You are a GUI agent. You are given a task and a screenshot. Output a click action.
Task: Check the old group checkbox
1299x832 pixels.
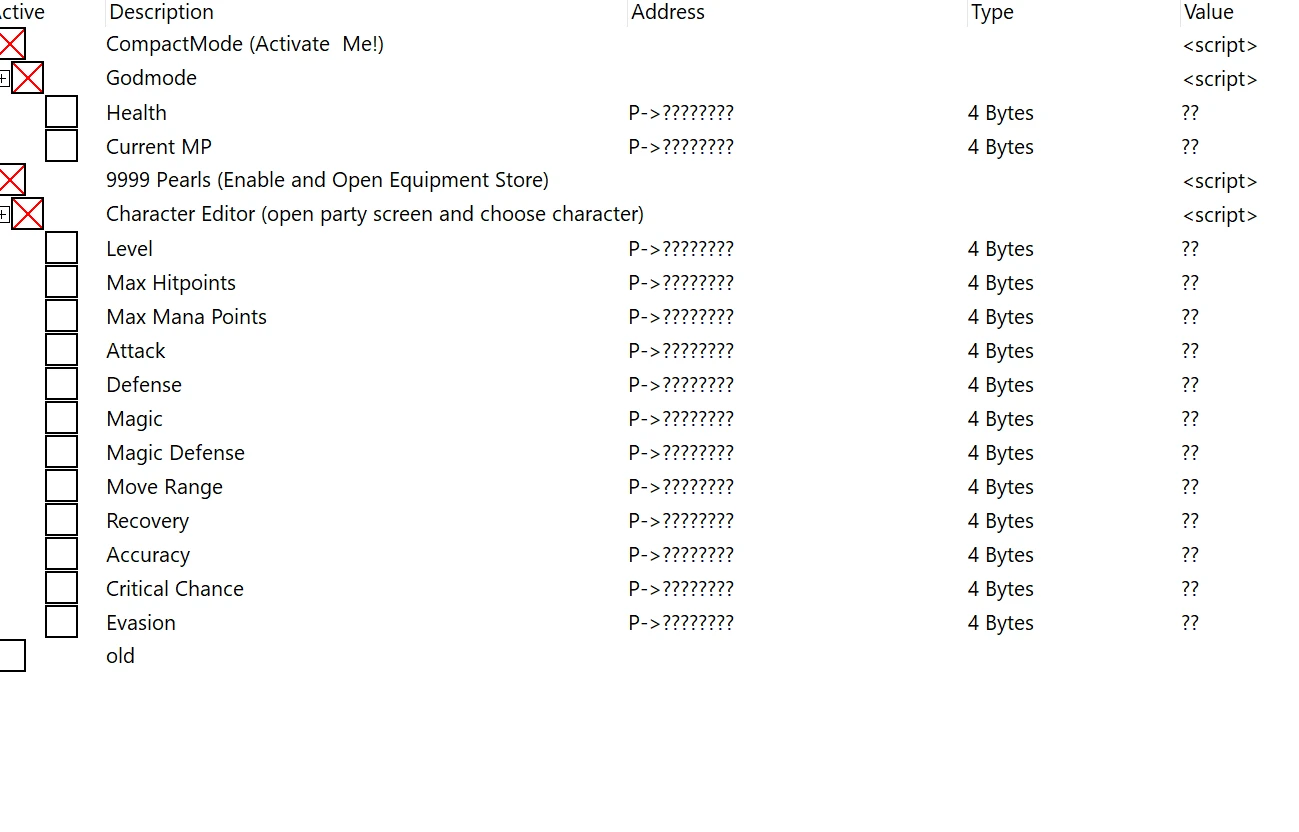tap(11, 656)
